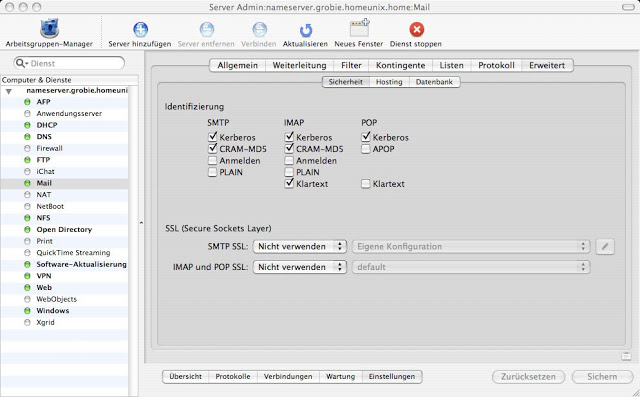Open the SMTP SSL Nicht verwenden dropdown
Screen dimensions: 640x397
(x=300, y=246)
